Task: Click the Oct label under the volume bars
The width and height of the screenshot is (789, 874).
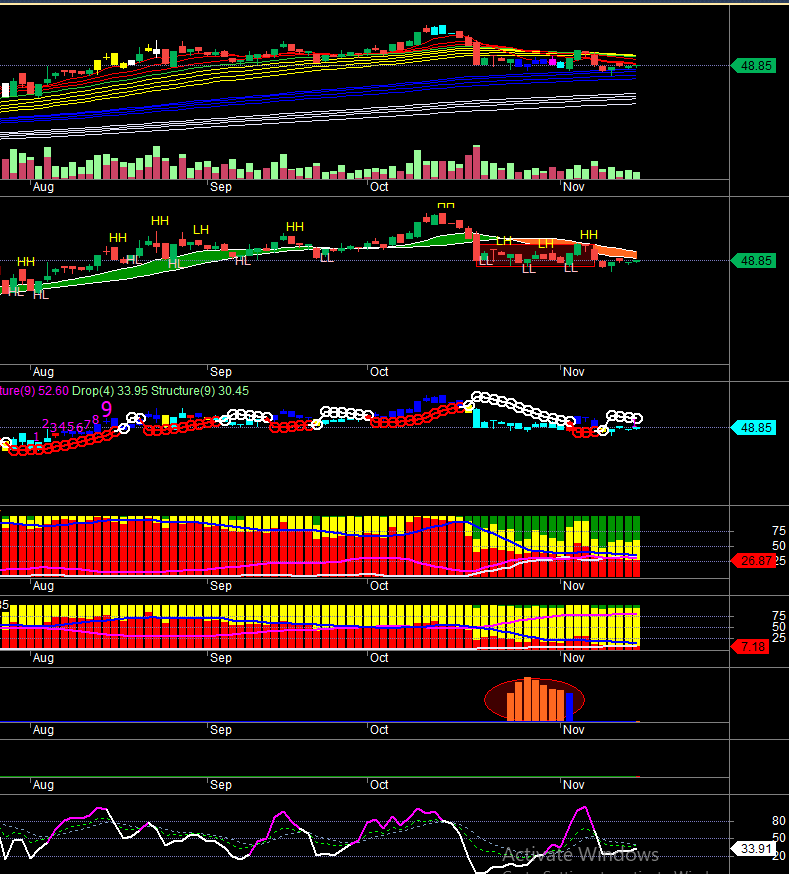Action: [x=379, y=187]
